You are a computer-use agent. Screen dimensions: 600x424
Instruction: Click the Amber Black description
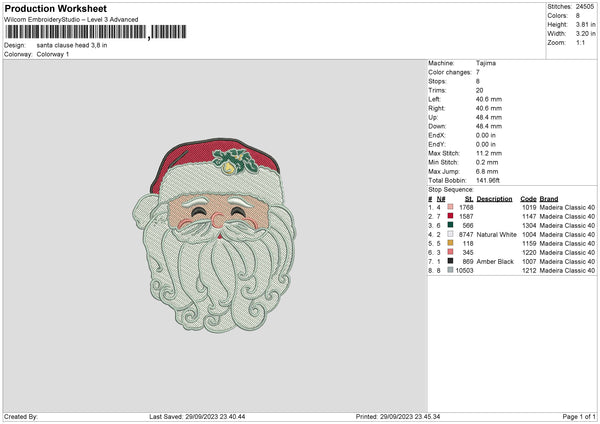point(495,262)
